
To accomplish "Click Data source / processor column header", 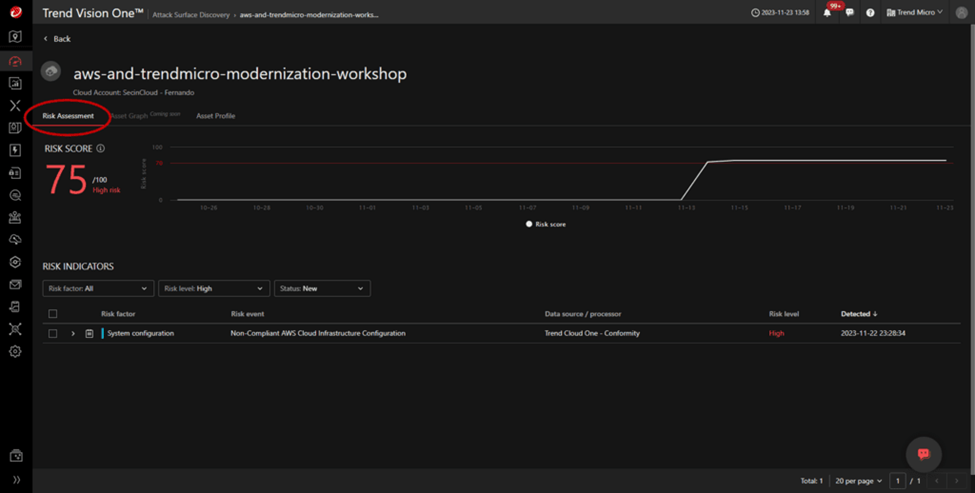I will 583,314.
